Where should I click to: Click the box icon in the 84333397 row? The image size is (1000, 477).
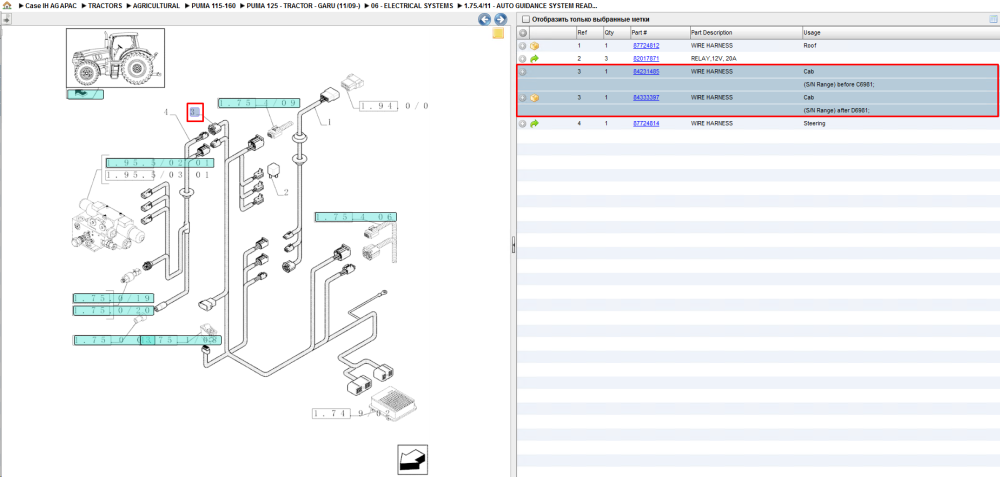(534, 98)
